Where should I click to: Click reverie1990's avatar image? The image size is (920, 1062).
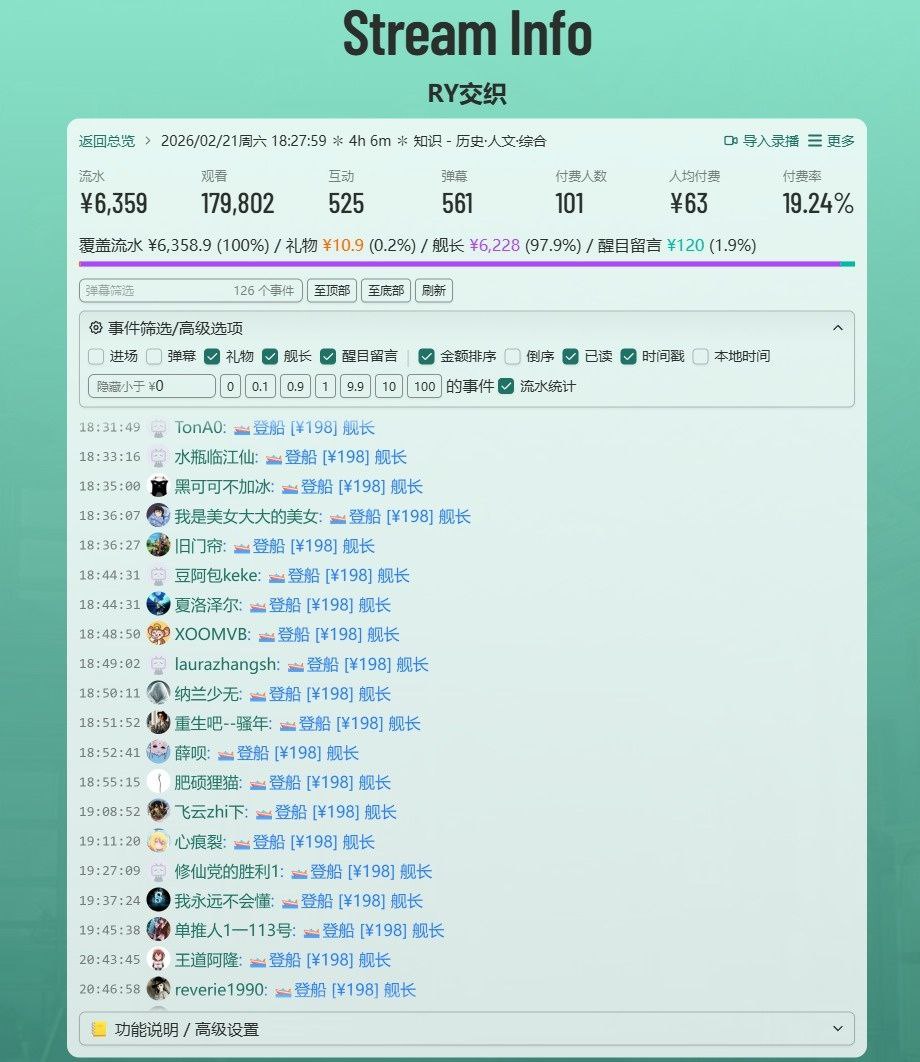click(159, 989)
